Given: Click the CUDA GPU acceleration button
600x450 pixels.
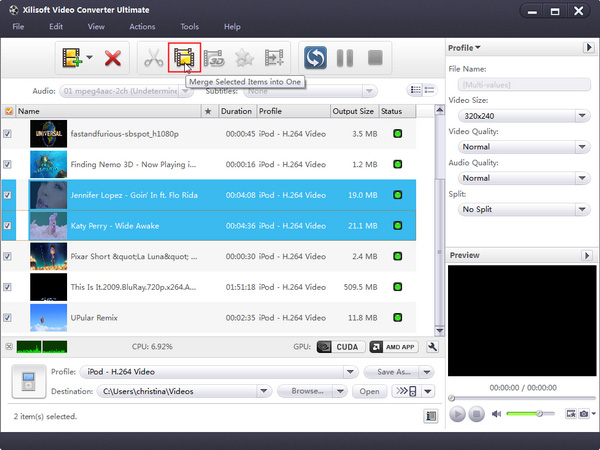Looking at the screenshot, I should [338, 347].
